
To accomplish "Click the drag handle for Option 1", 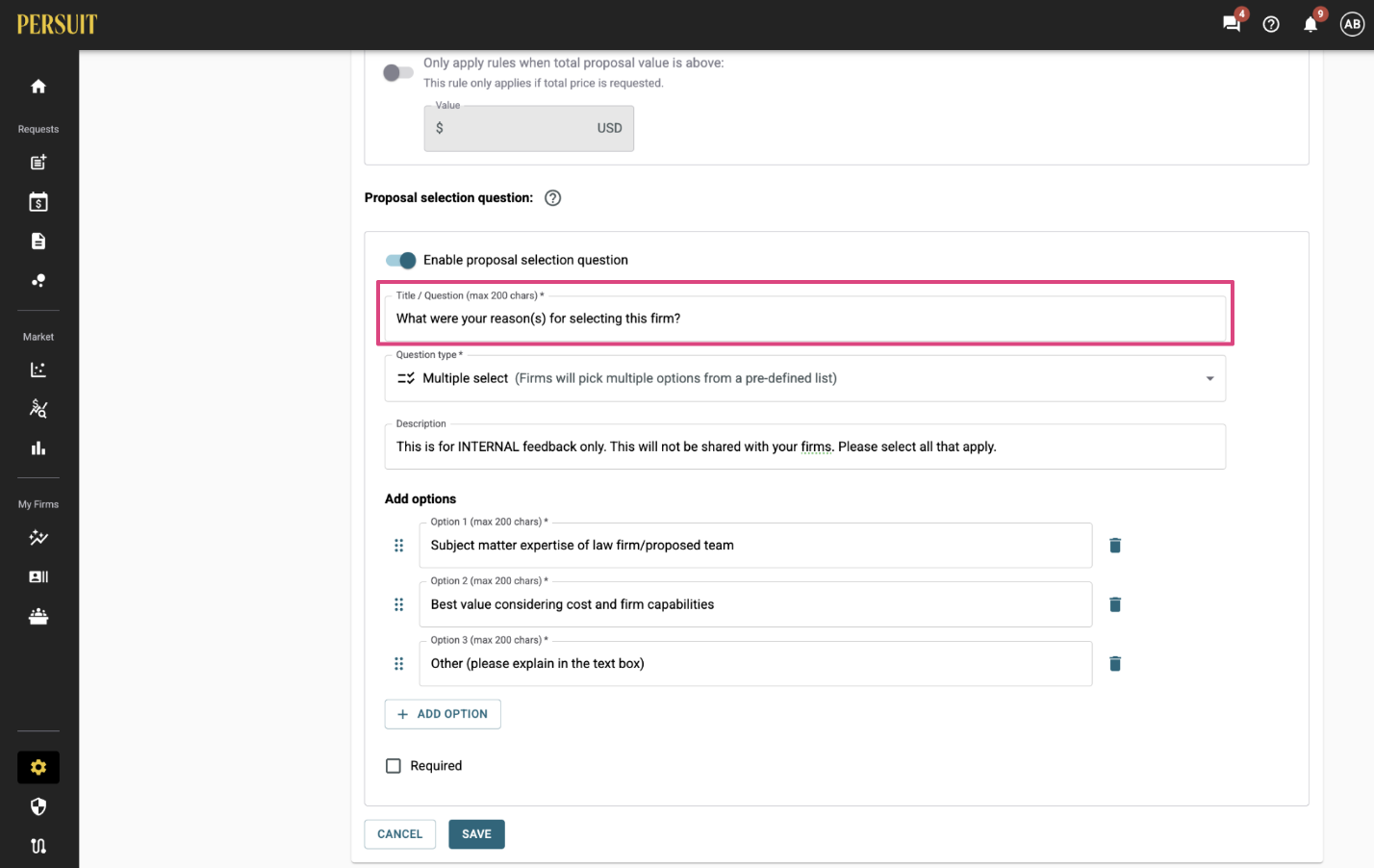I will click(x=398, y=546).
